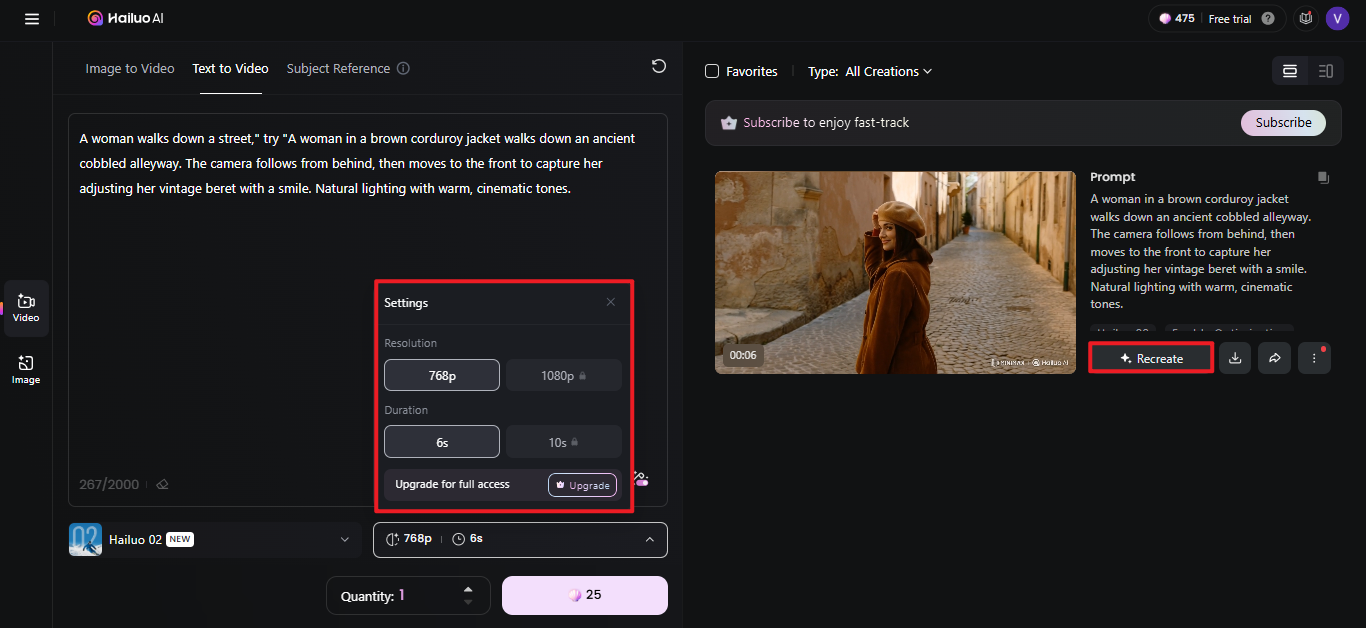Decrease Quantity with the down arrow

point(468,602)
